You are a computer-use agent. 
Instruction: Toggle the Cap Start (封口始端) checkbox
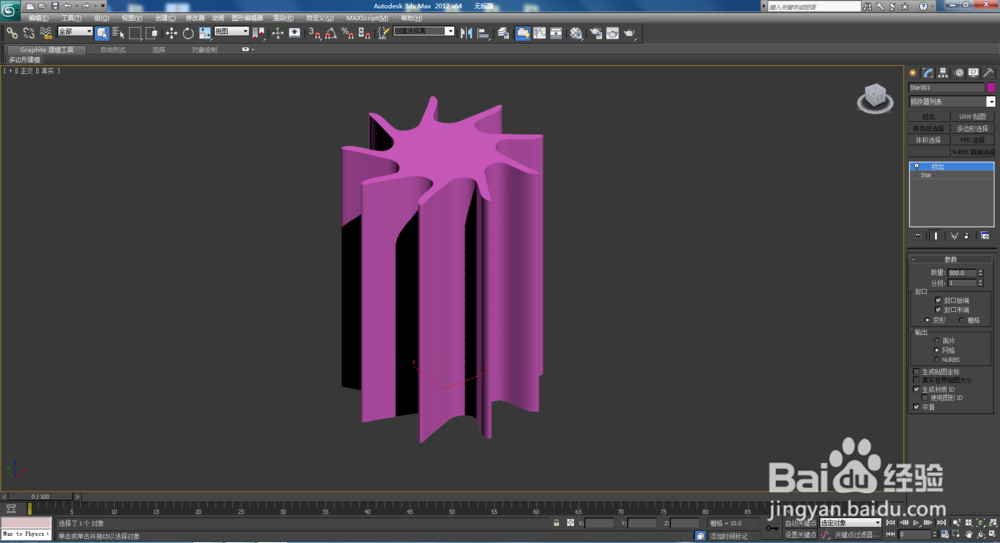click(938, 300)
